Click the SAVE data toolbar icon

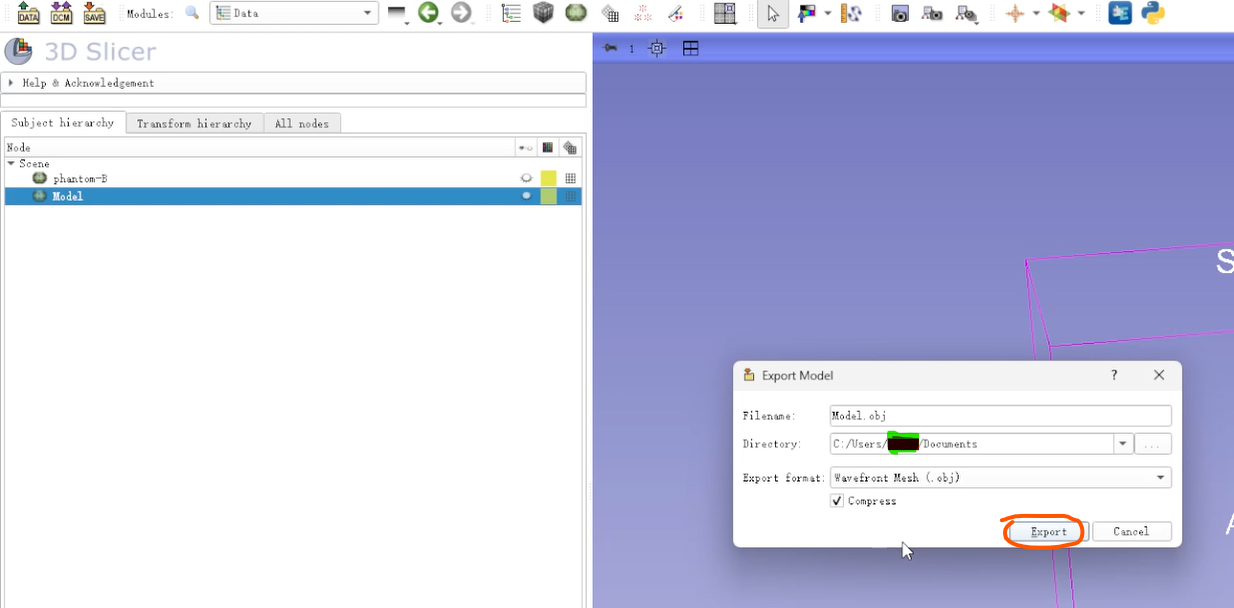94,13
